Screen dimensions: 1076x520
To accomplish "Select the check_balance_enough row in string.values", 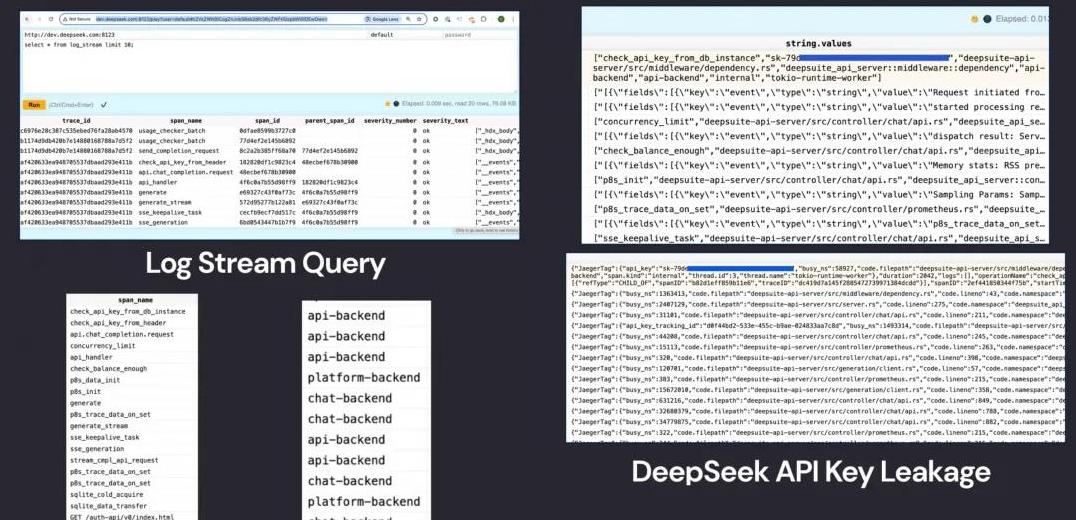I will 820,150.
